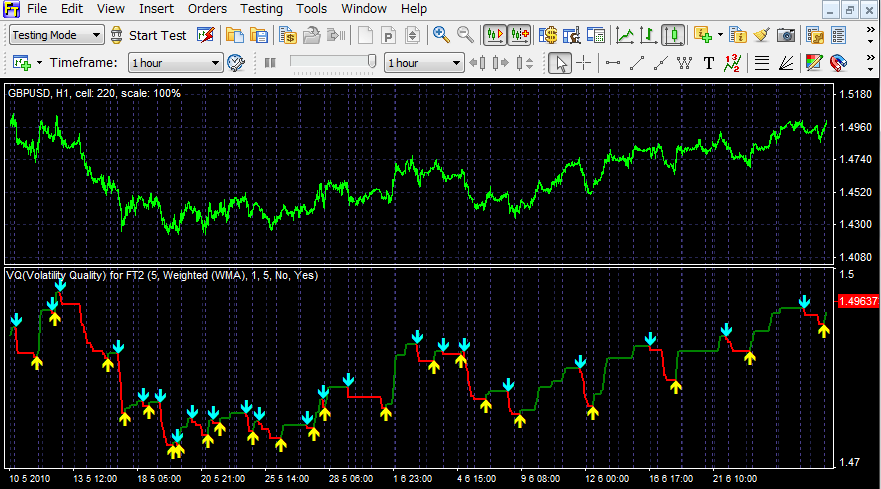The image size is (881, 489).
Task: Select the text label tool
Action: point(709,63)
